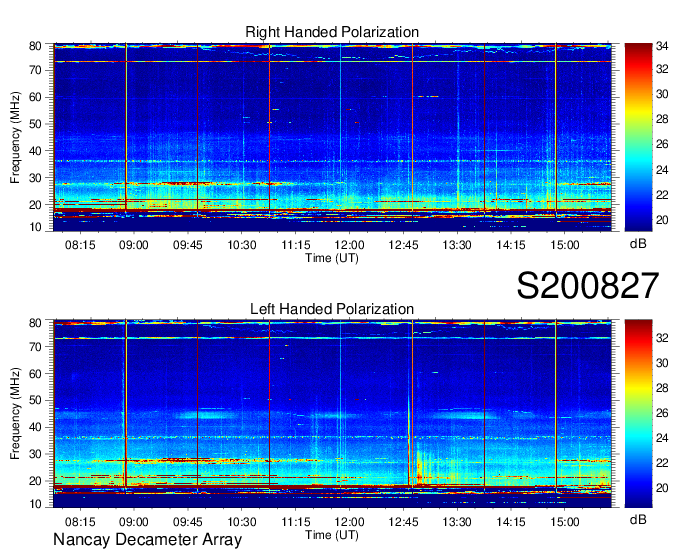Click "dB" under Right Handed colorbar

[638, 244]
